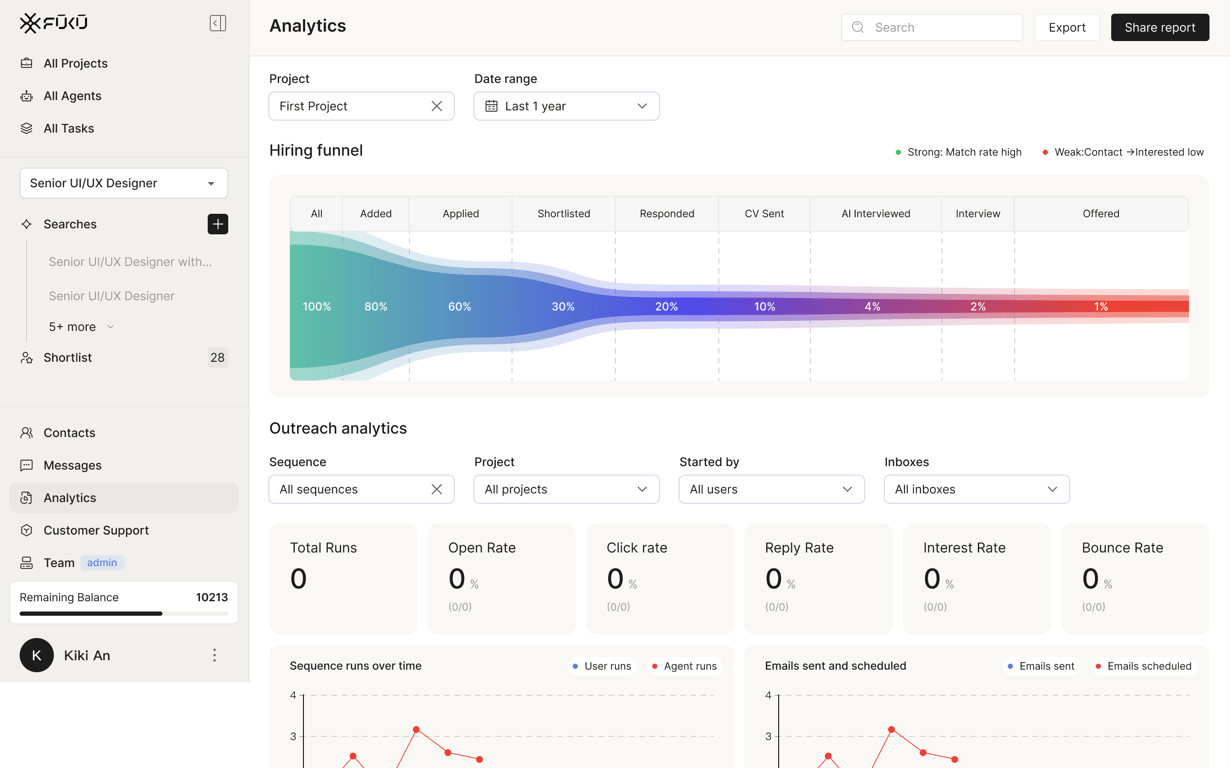This screenshot has height=768, width=1230.
Task: Open the Senior UI/UX Designer dropdown
Action: pyautogui.click(x=124, y=183)
